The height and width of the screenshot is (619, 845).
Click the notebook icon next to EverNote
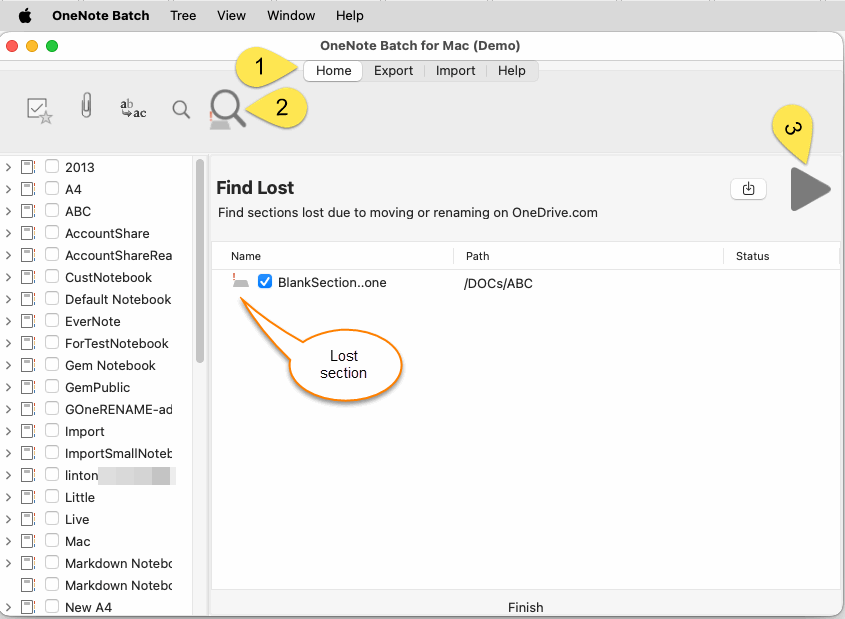(x=28, y=321)
